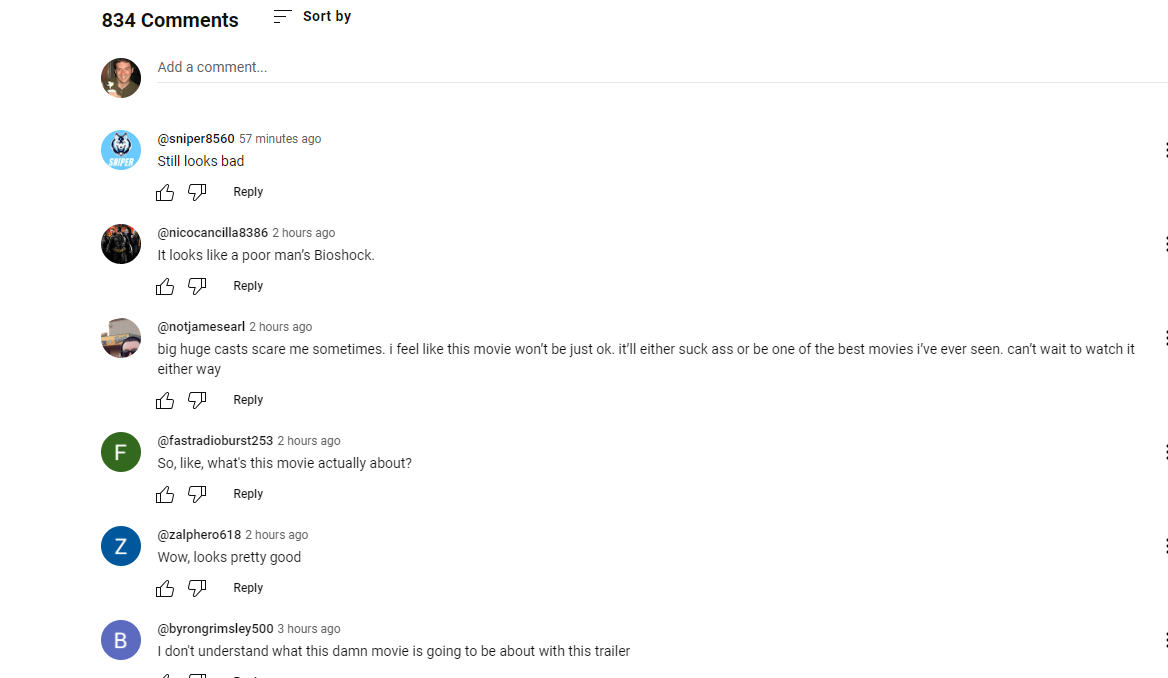Reply to @fastradioburst253's question about the movie
This screenshot has width=1168, height=678.
(248, 493)
